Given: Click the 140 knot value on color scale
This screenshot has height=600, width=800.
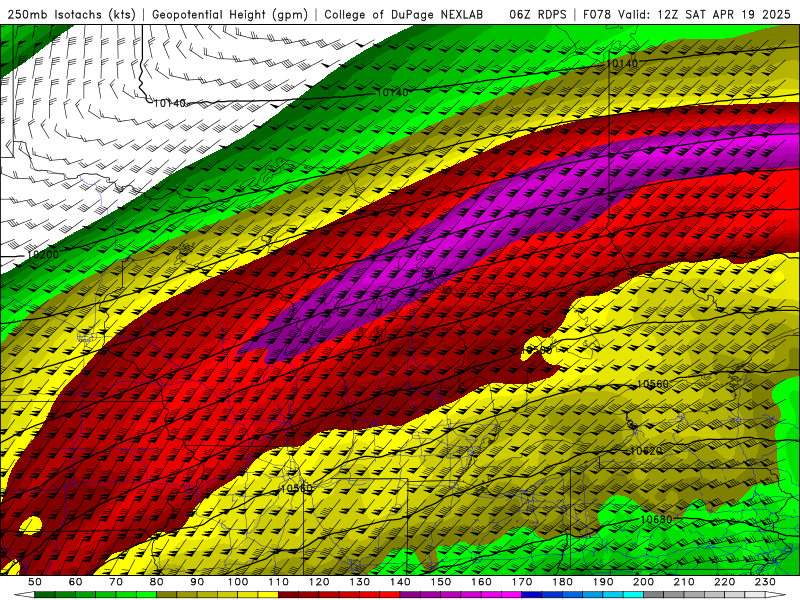Looking at the screenshot, I should tap(401, 582).
